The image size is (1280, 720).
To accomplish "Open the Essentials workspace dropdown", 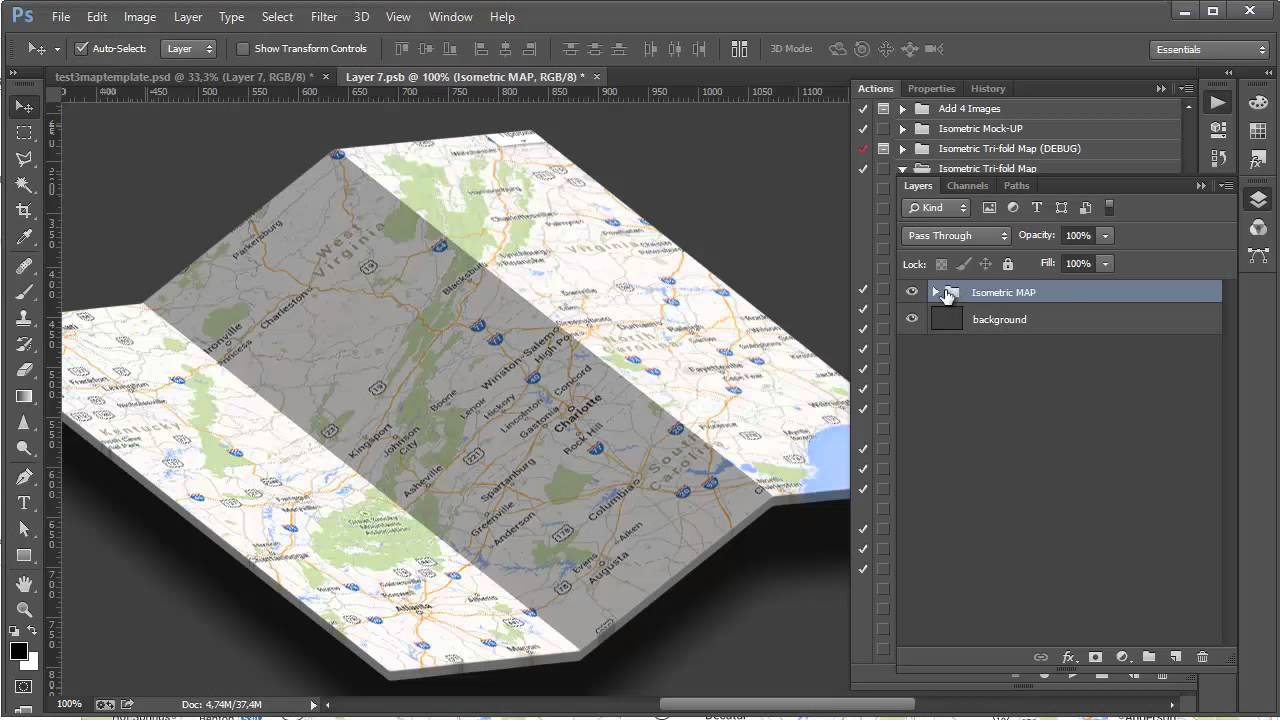I will [x=1208, y=49].
